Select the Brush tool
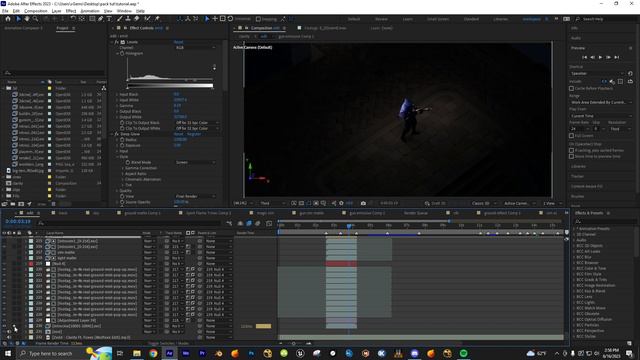Screen dimensions: 640x360 tap(120, 19)
